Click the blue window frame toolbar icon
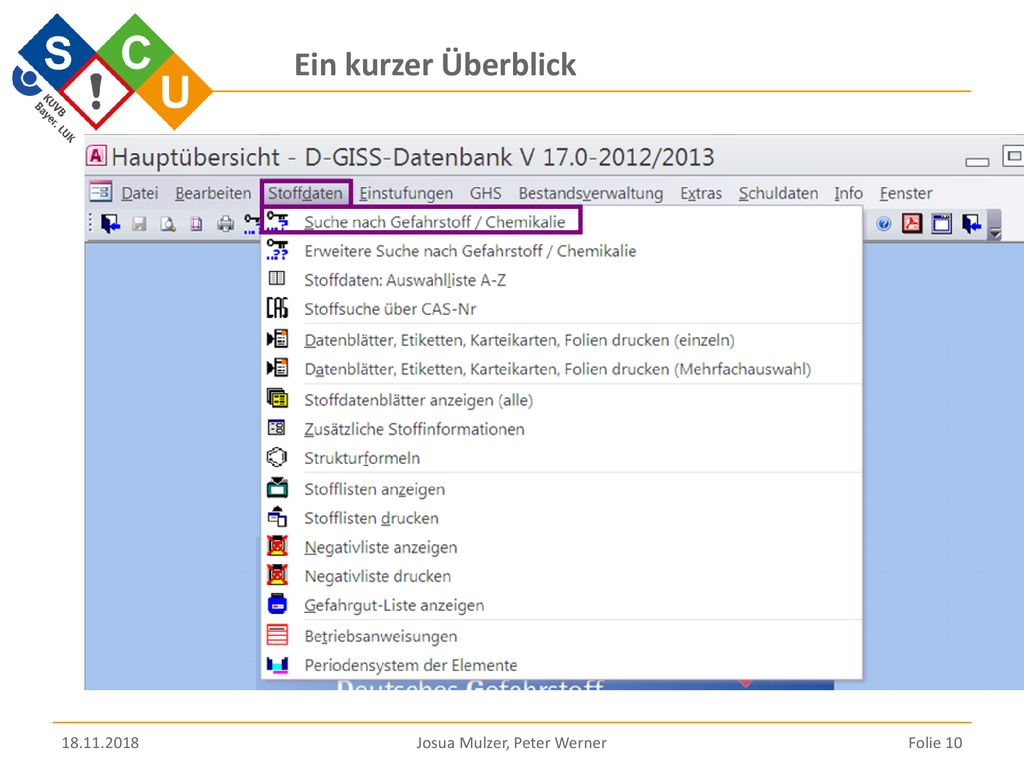The width and height of the screenshot is (1024, 768). click(x=941, y=223)
